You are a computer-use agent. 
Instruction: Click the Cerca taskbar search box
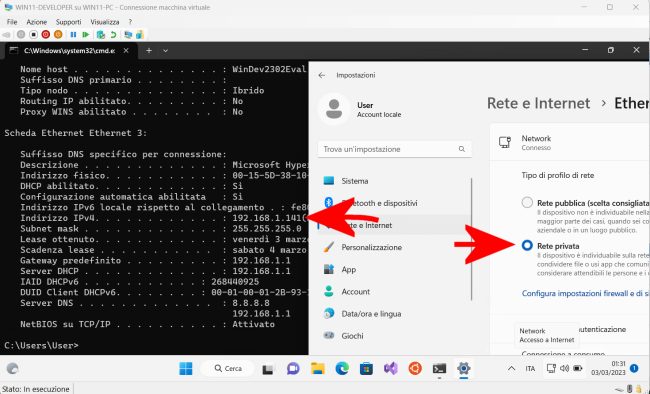coord(228,368)
